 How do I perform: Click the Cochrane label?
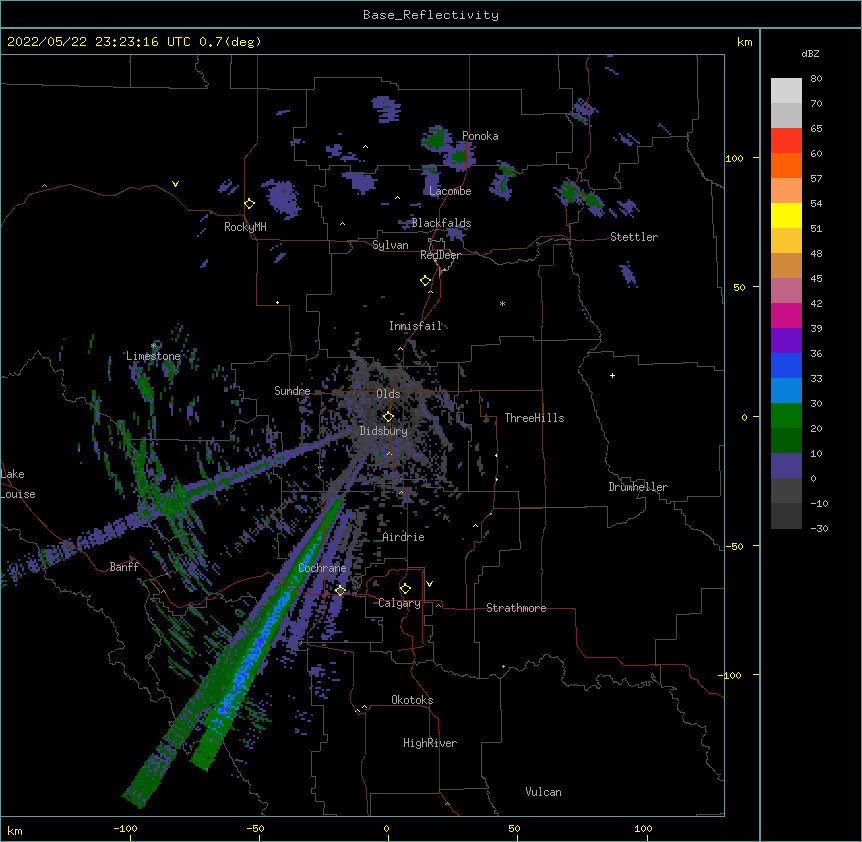(322, 568)
